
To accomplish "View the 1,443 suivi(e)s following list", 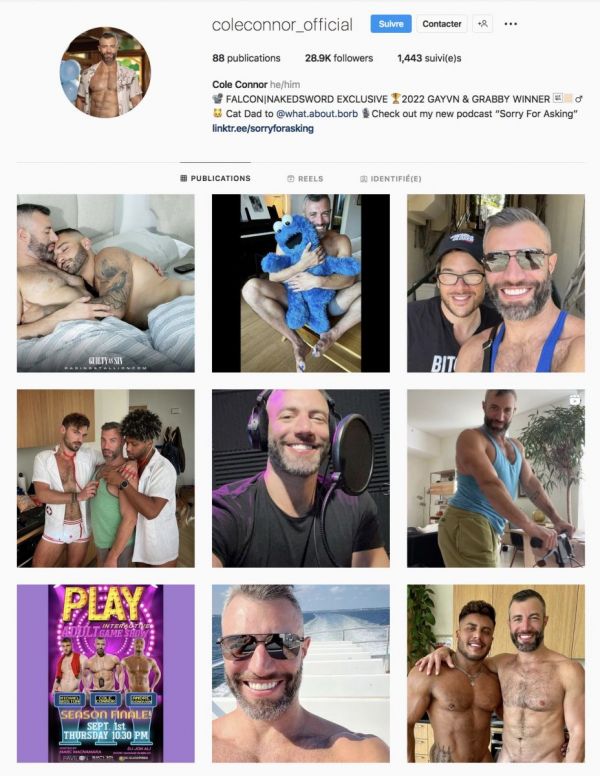I will [429, 58].
